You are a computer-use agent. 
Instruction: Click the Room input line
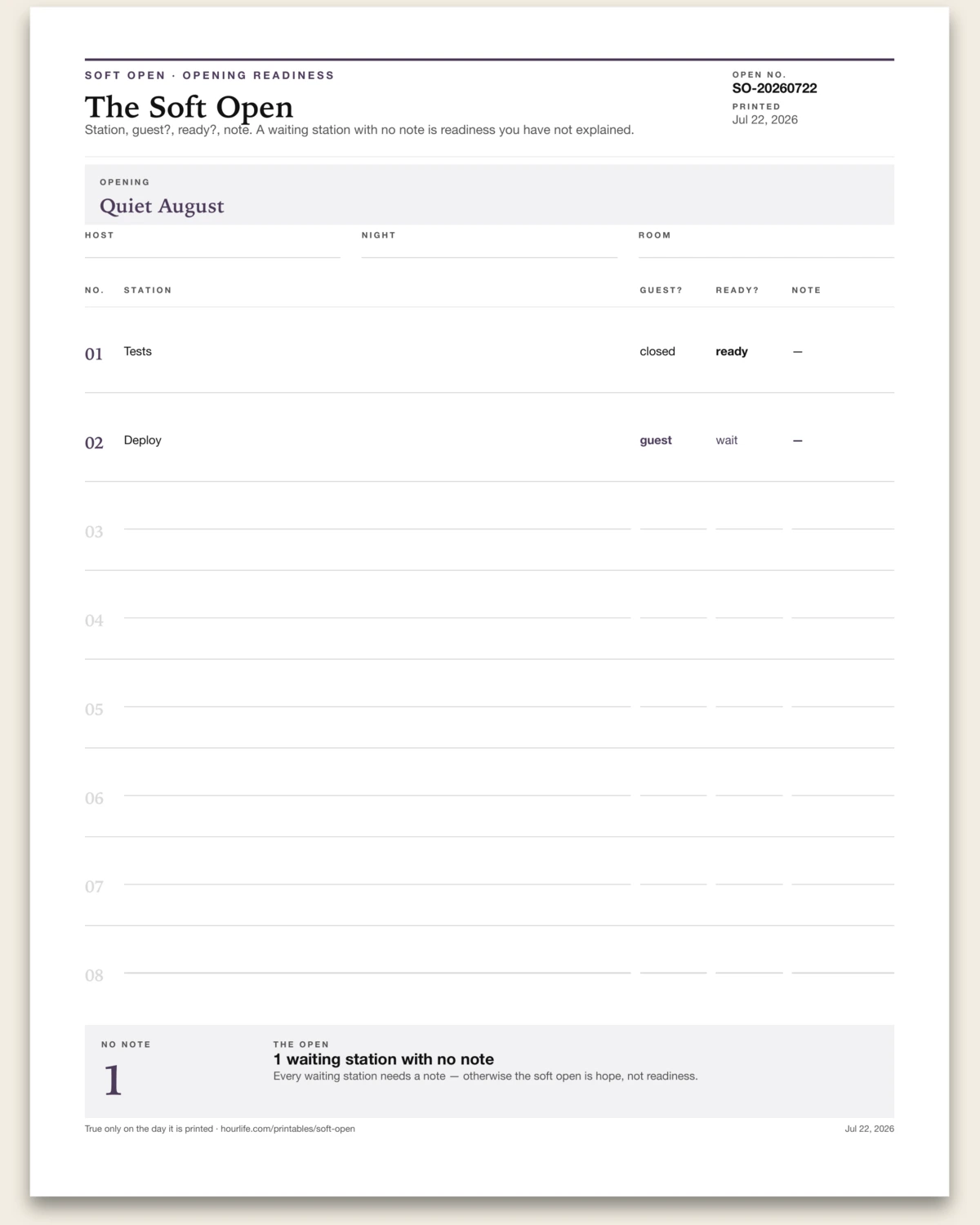(x=766, y=250)
